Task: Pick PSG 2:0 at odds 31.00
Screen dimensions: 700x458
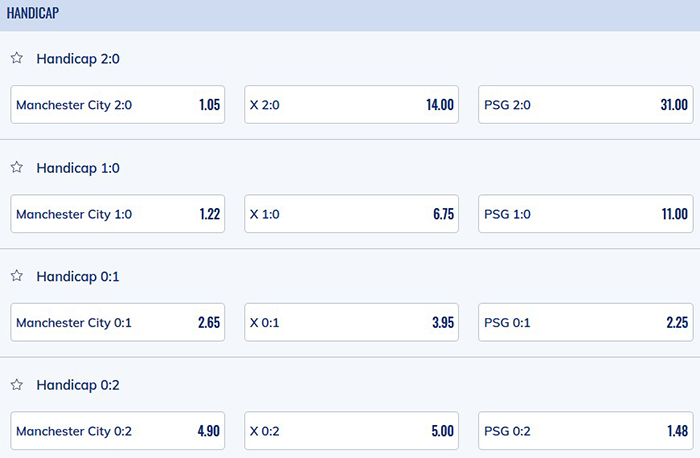Action: pos(586,104)
